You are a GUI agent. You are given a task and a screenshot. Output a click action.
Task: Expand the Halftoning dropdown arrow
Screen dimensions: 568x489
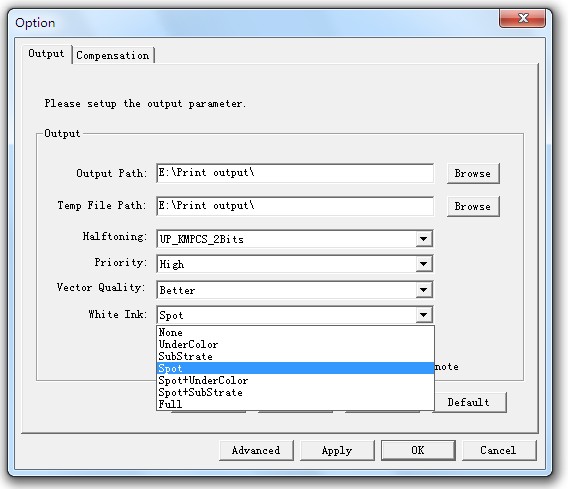click(x=423, y=239)
